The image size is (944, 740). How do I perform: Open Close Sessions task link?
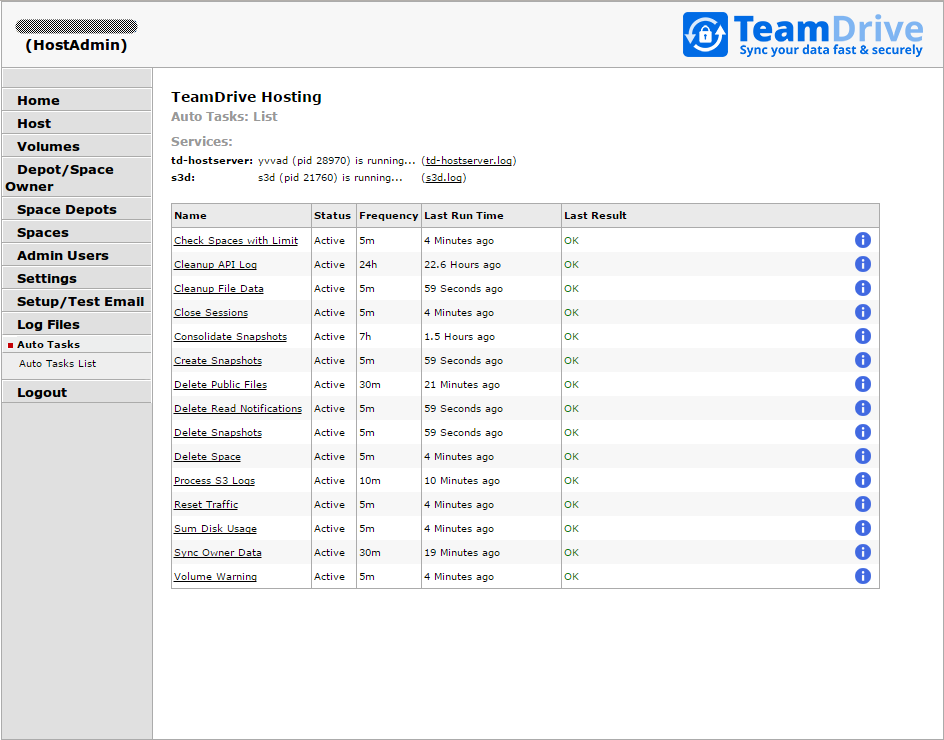click(211, 312)
